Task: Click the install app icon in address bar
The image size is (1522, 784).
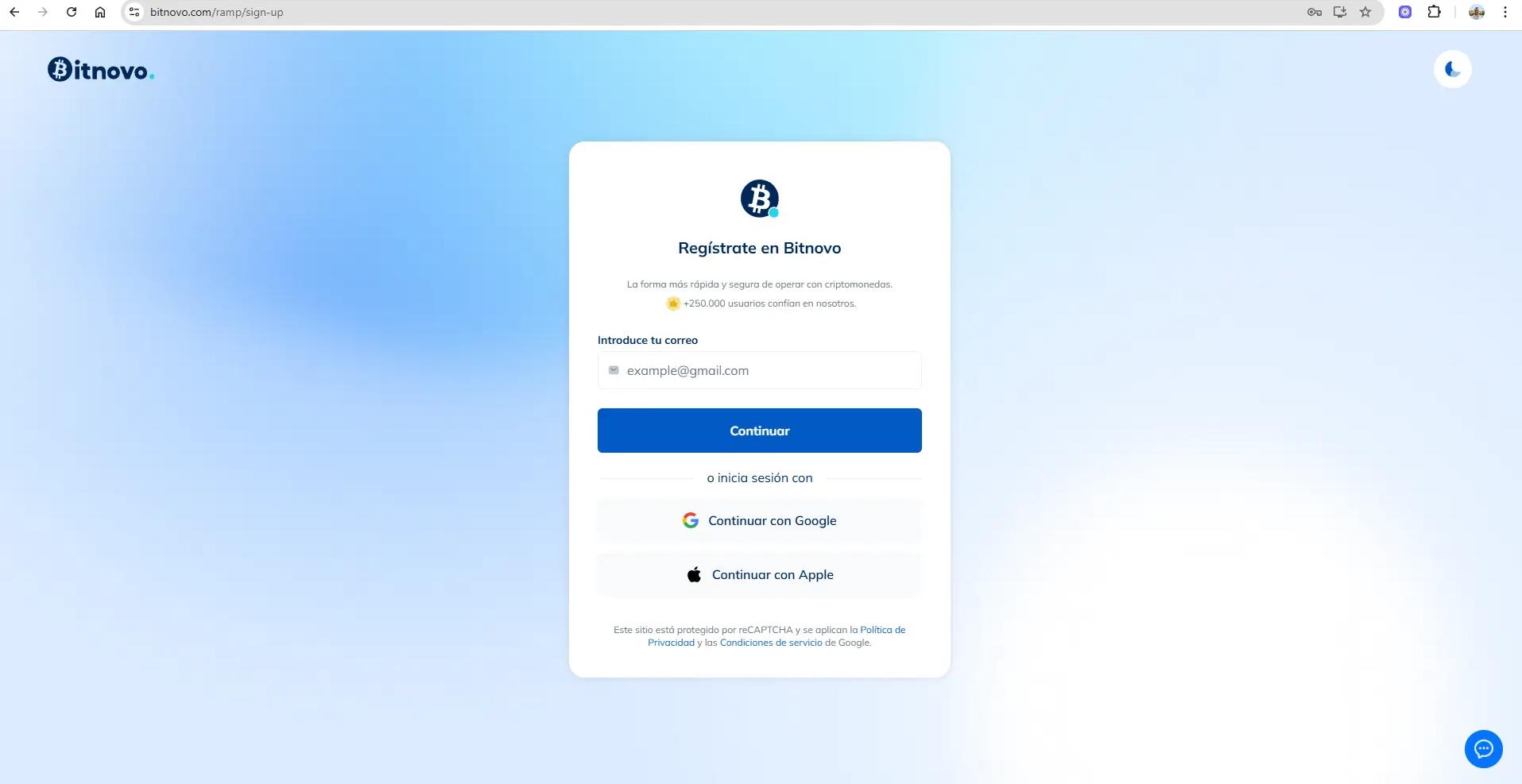Action: point(1340,12)
